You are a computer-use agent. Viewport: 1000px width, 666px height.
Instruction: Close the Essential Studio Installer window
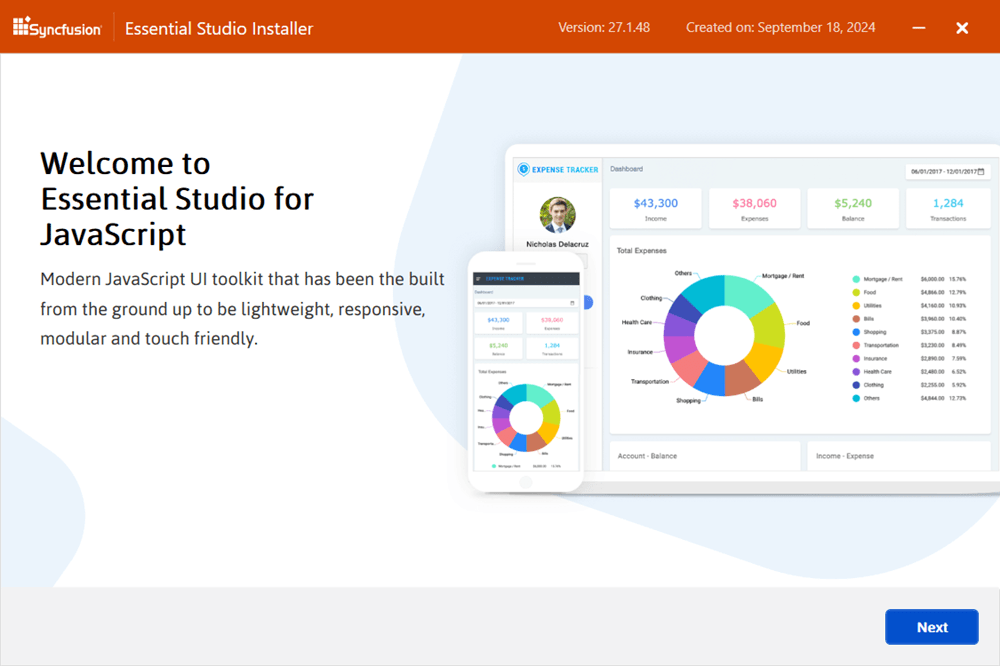962,28
